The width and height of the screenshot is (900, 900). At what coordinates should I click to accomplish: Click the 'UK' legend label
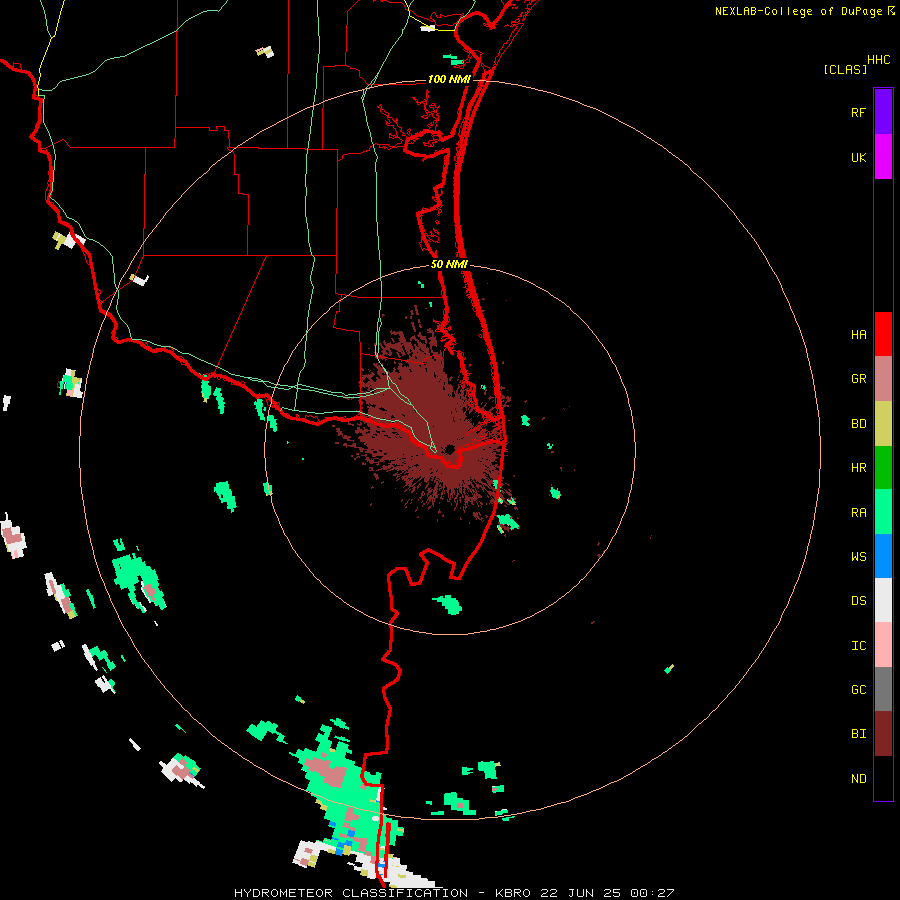click(x=858, y=157)
